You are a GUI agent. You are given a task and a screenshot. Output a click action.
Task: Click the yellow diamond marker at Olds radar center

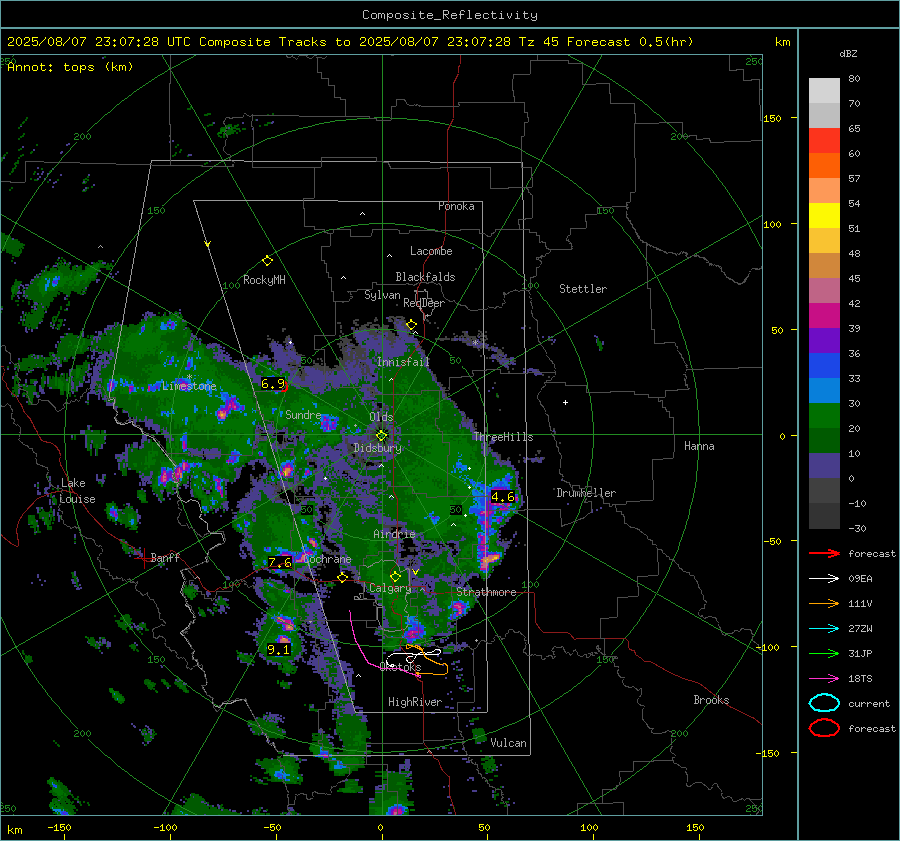tap(381, 436)
